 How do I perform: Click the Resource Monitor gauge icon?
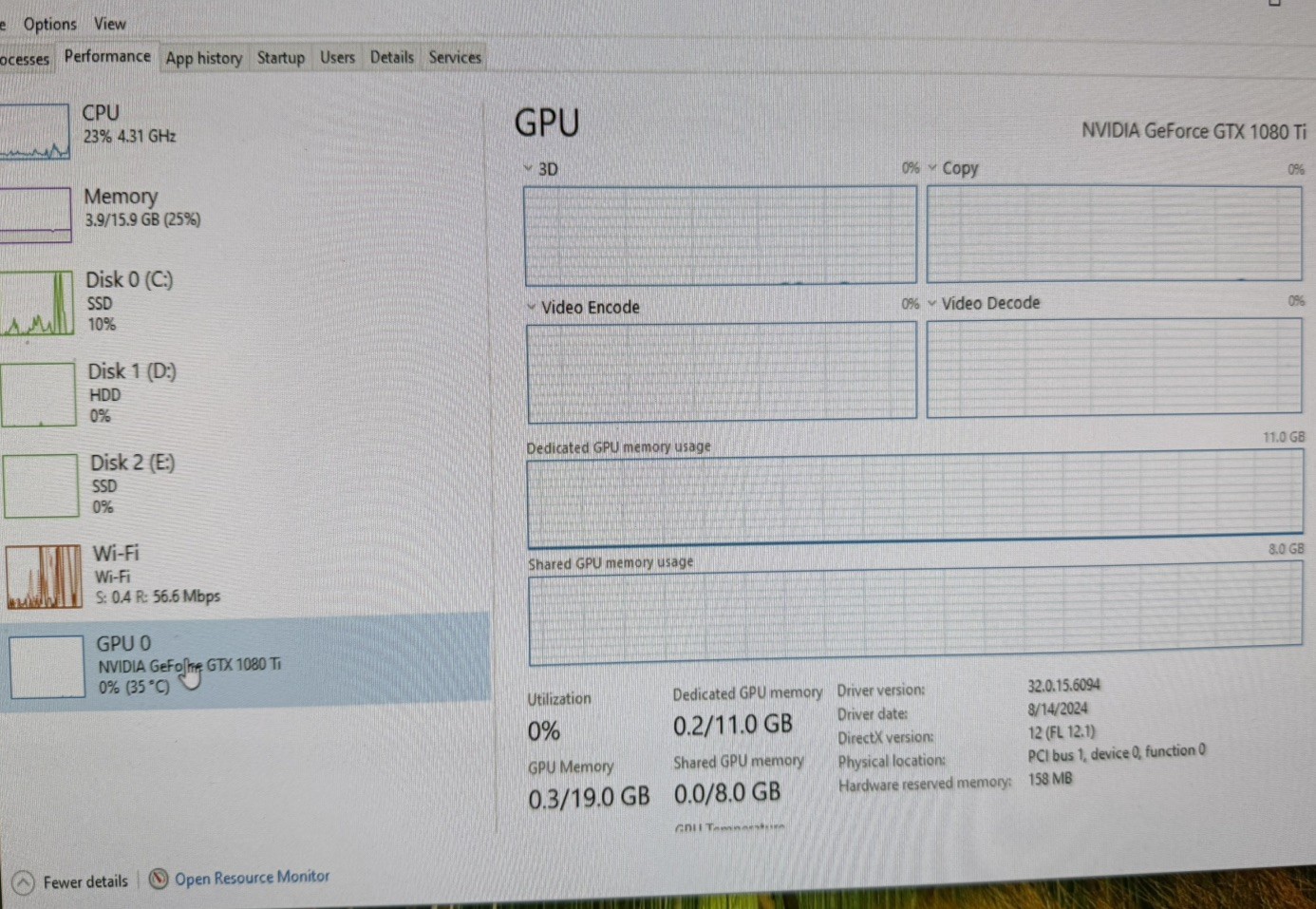[x=159, y=879]
